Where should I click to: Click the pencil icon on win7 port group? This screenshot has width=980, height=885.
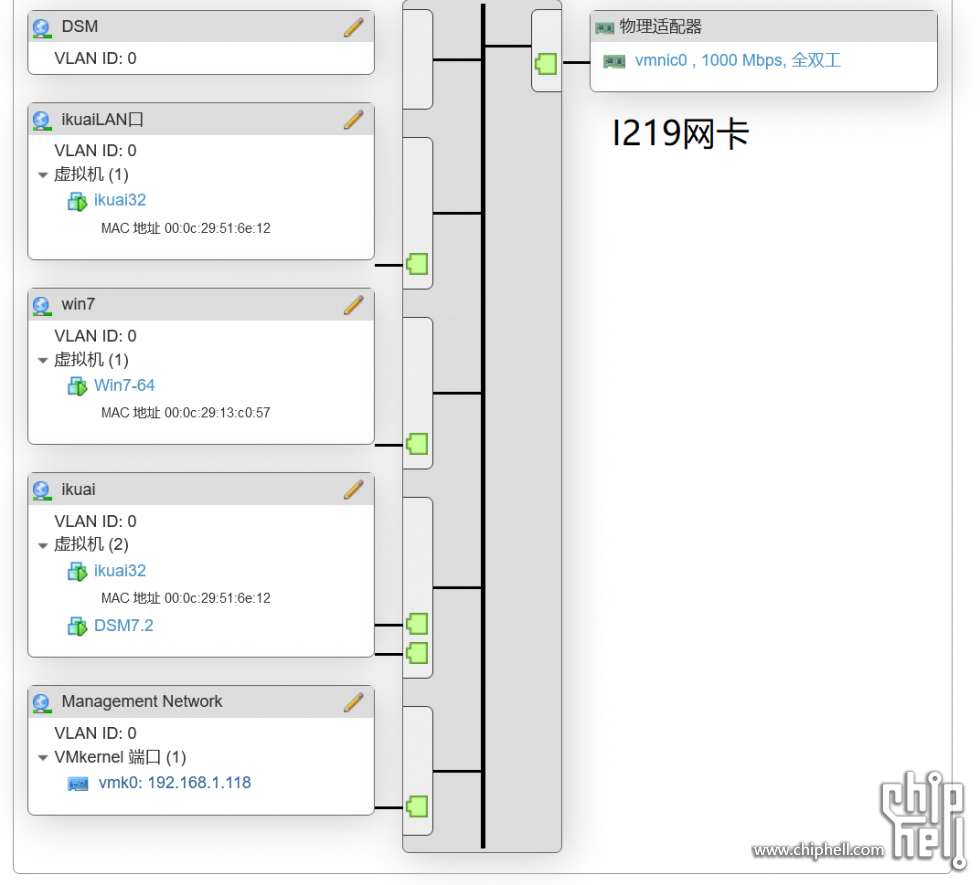[x=354, y=305]
